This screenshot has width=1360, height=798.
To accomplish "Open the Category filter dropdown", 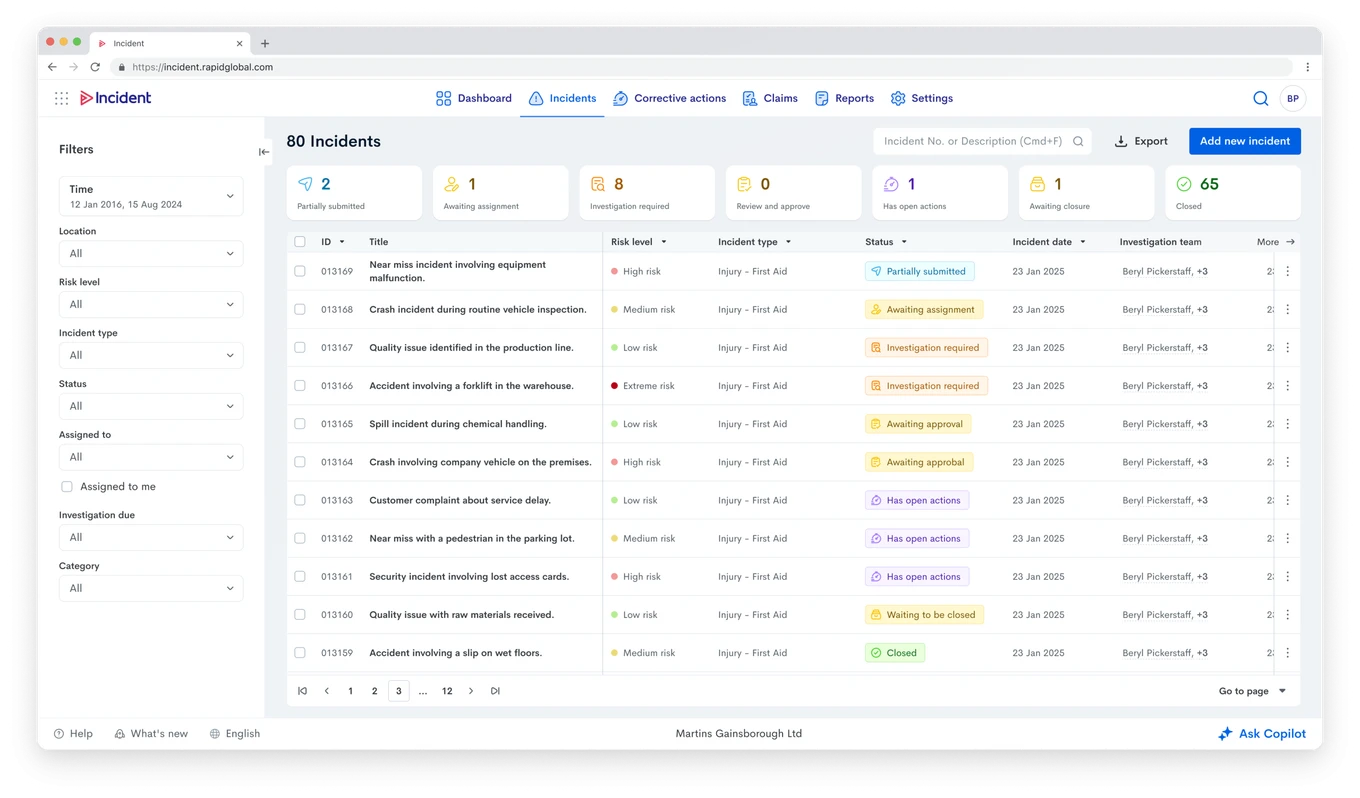I will (x=151, y=588).
